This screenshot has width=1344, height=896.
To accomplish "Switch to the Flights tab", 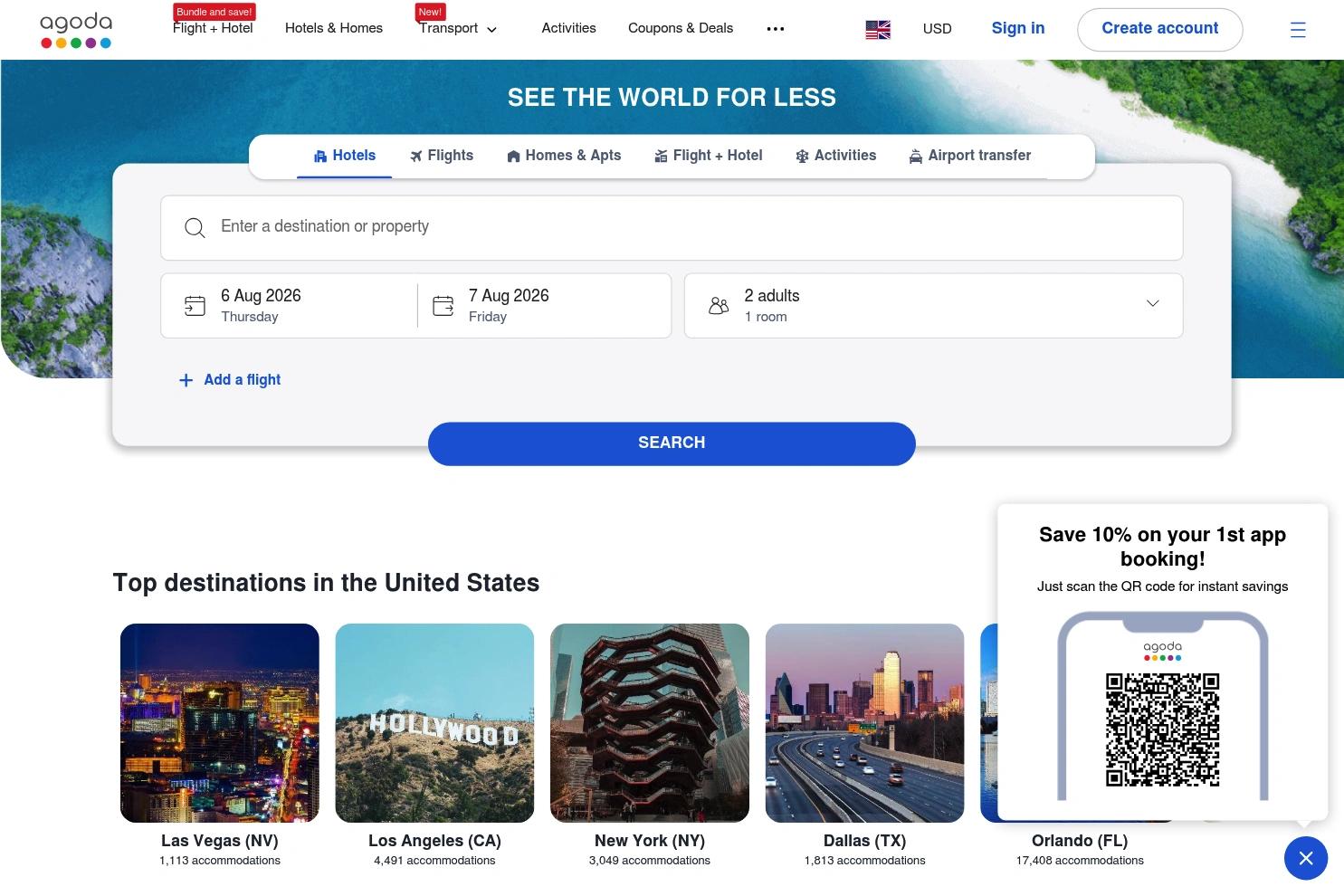I will pyautogui.click(x=441, y=156).
